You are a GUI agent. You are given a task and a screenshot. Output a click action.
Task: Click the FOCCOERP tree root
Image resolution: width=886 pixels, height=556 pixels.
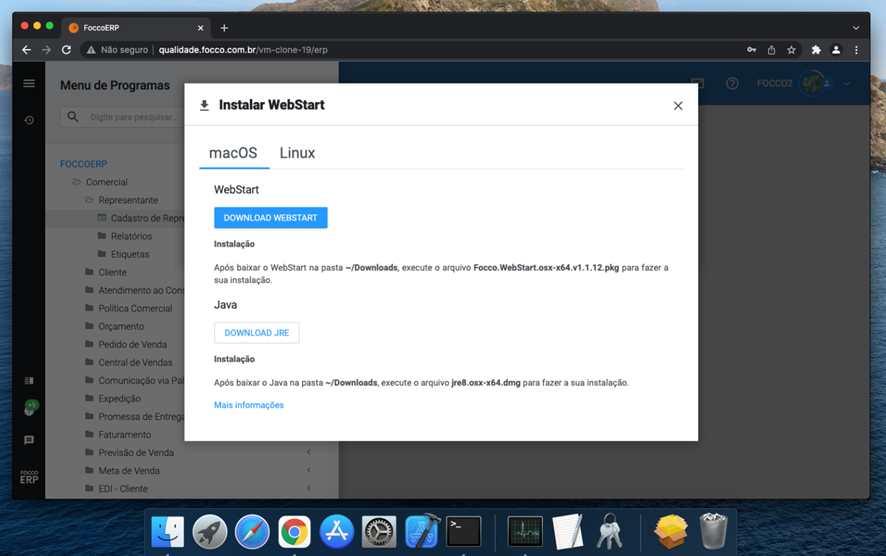click(x=84, y=164)
